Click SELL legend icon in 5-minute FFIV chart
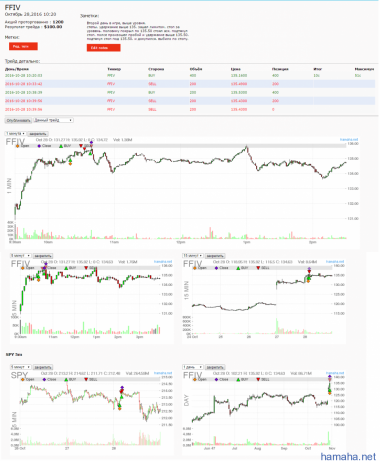Viewport: 380px width, 461px height. point(86,268)
